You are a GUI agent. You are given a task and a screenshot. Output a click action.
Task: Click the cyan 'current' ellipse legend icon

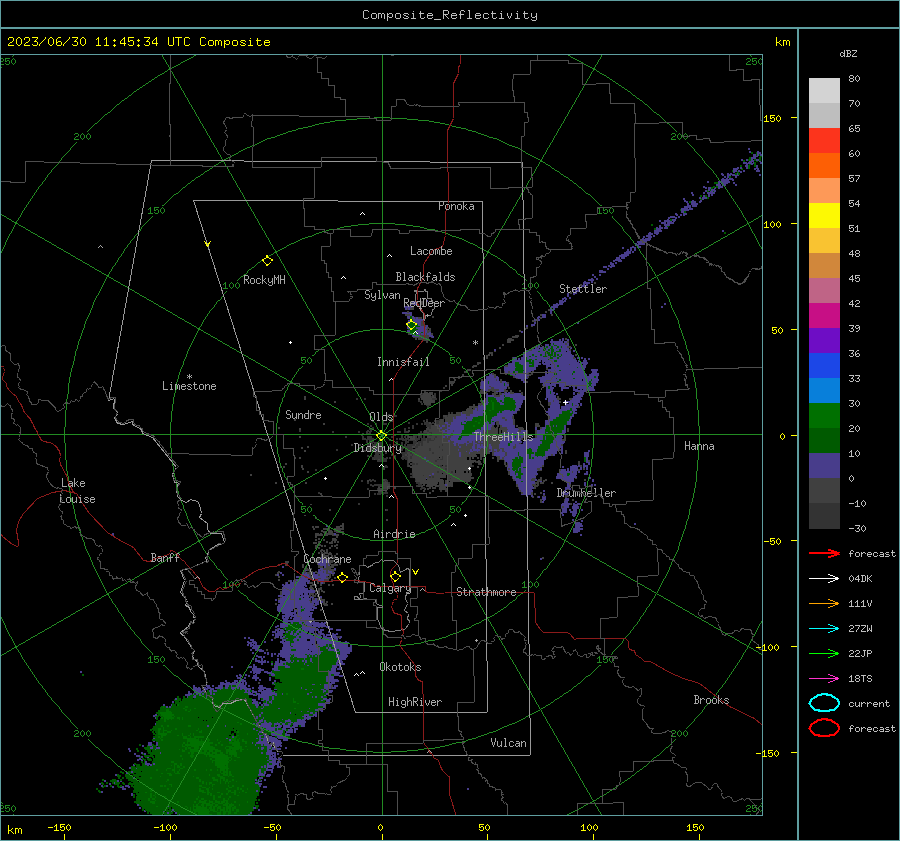click(x=824, y=703)
